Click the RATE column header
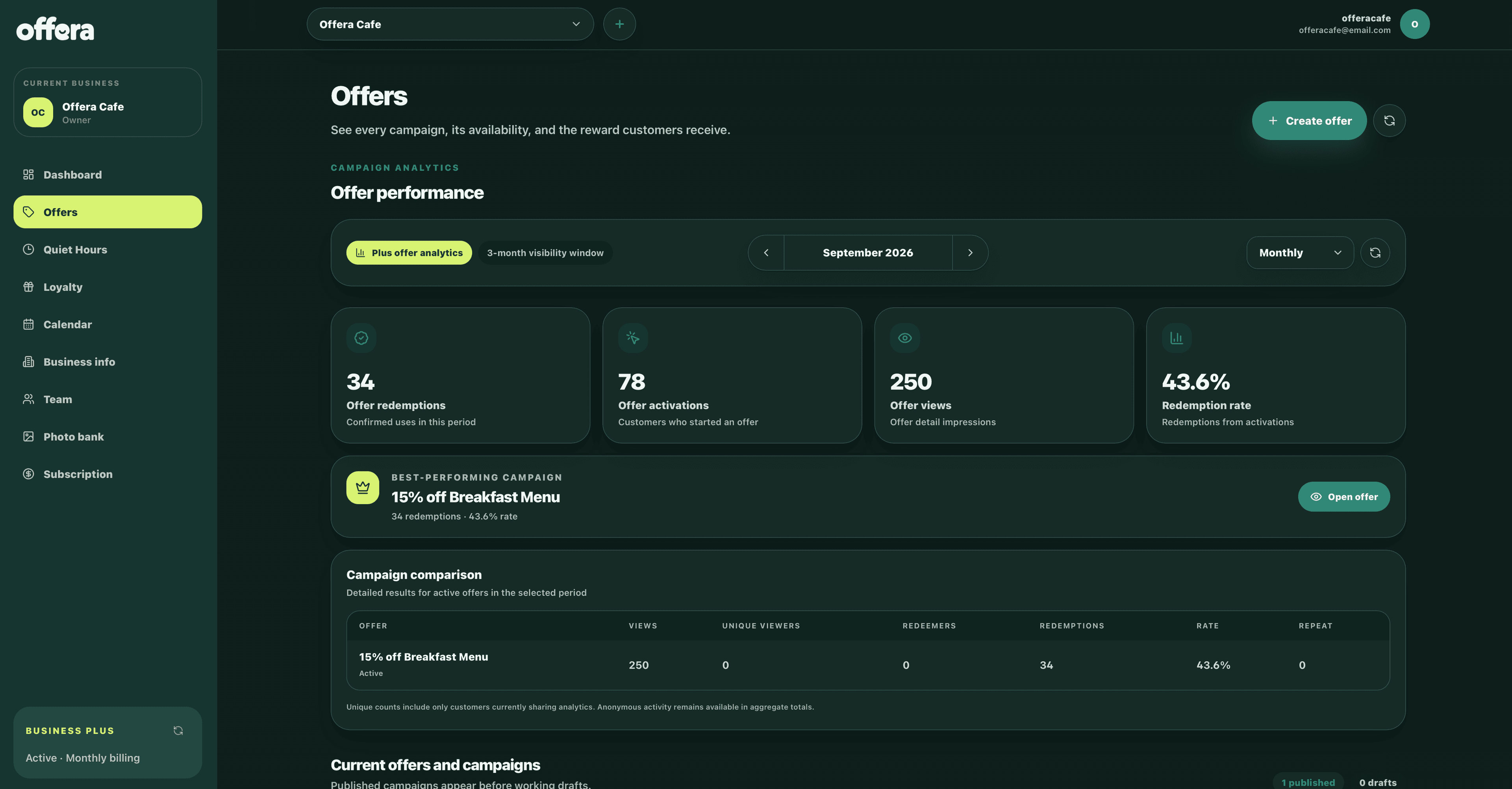The image size is (1512, 789). tap(1207, 626)
